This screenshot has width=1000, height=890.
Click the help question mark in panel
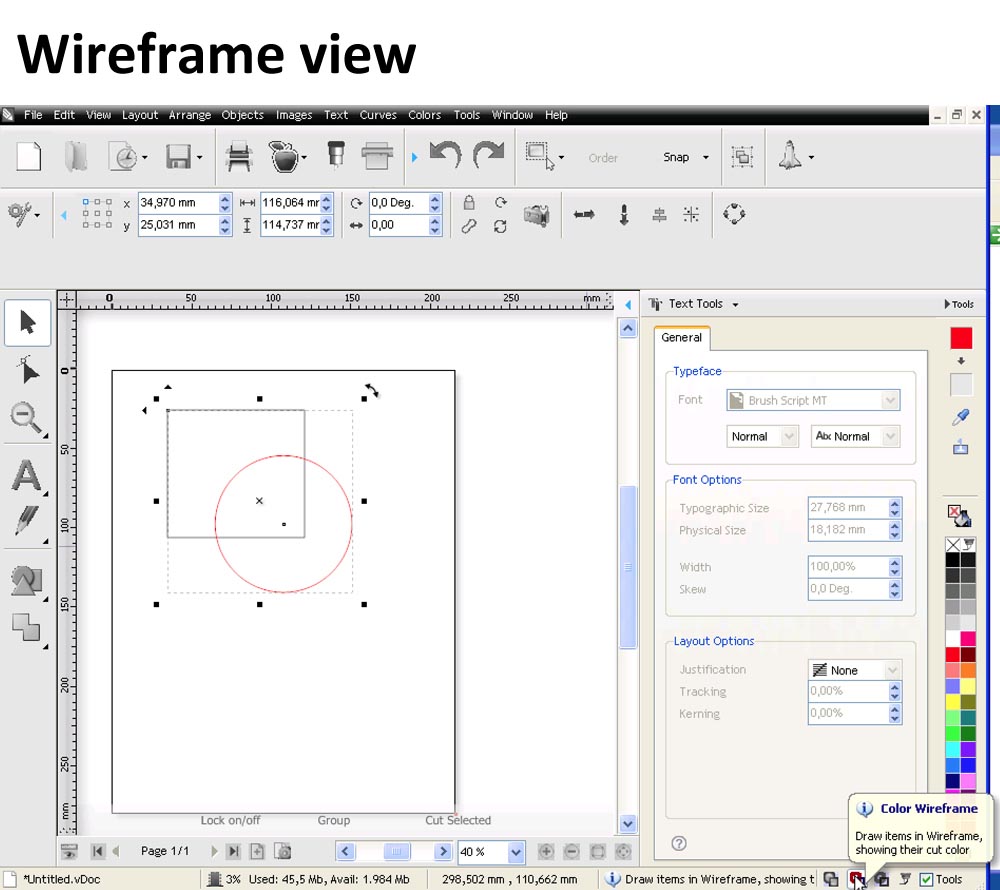point(679,843)
